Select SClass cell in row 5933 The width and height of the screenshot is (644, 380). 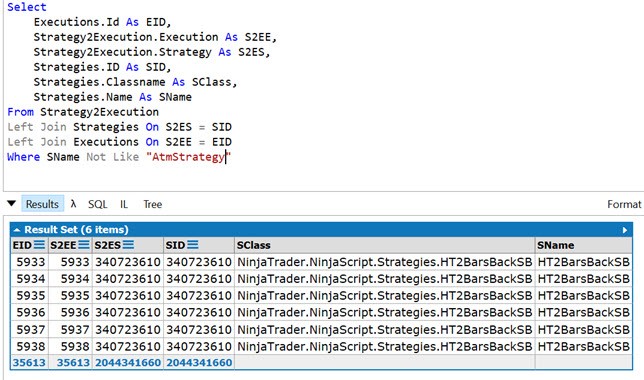[384, 262]
